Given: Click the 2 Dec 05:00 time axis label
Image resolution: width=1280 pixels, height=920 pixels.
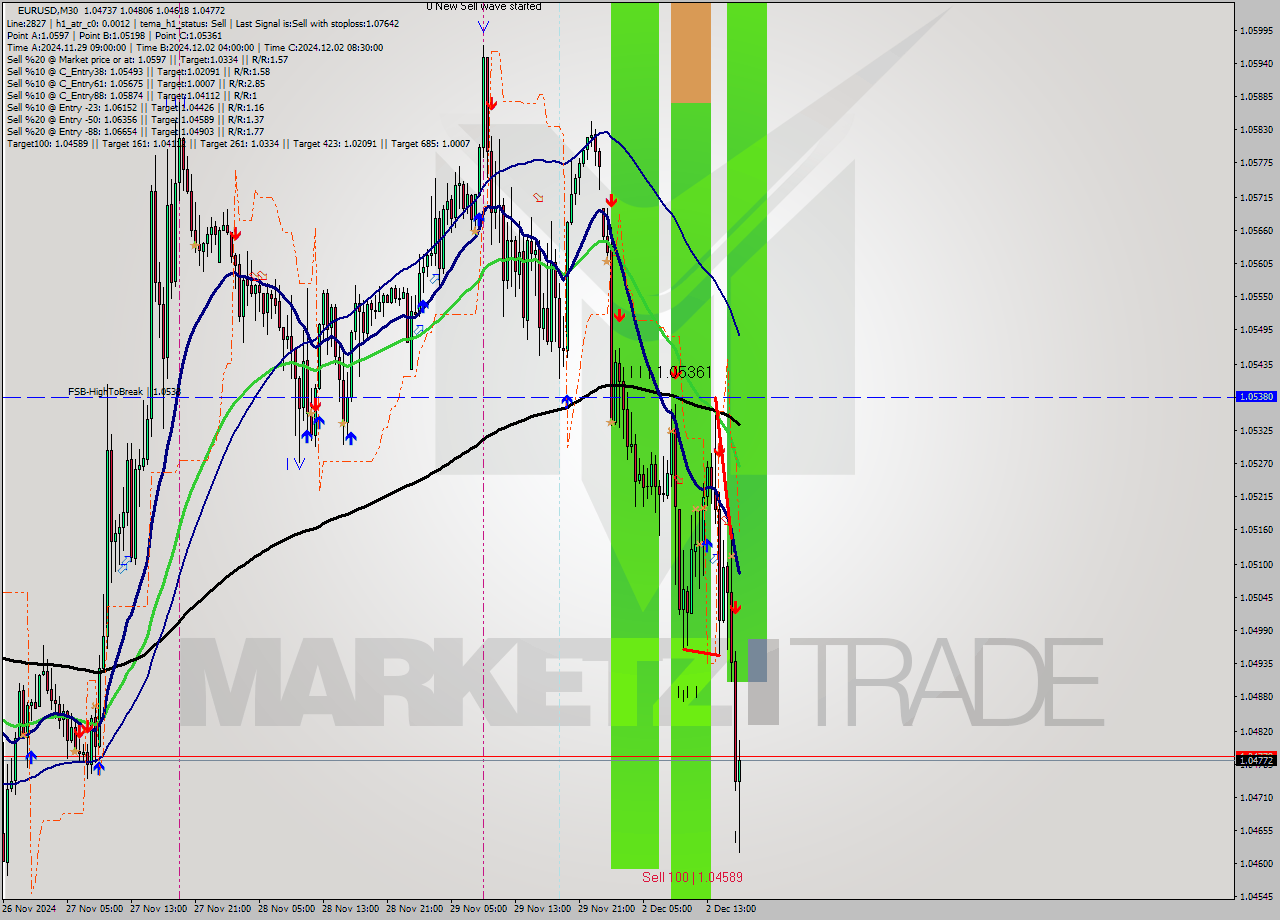Looking at the screenshot, I should tap(668, 909).
